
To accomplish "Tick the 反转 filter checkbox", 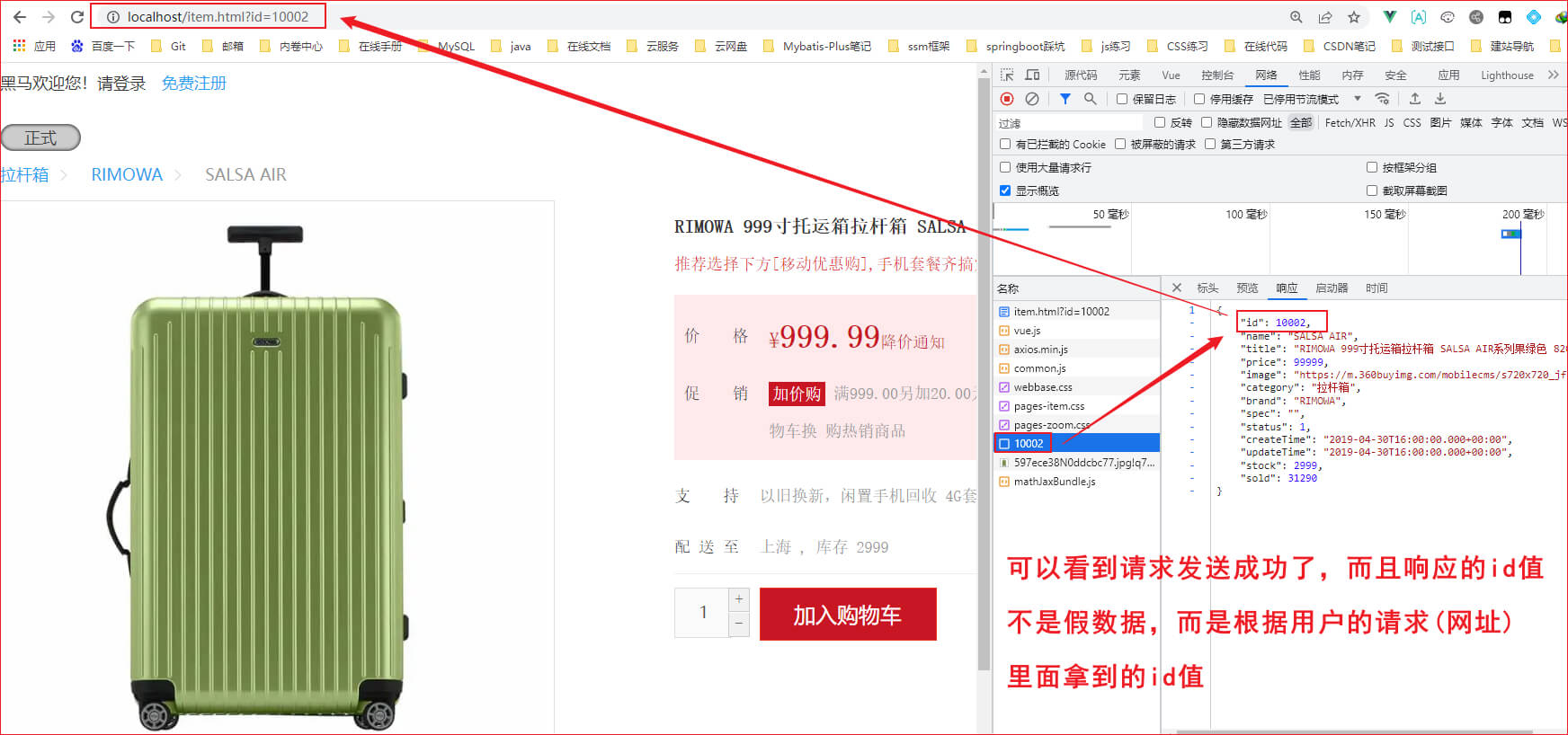I will pyautogui.click(x=1160, y=122).
